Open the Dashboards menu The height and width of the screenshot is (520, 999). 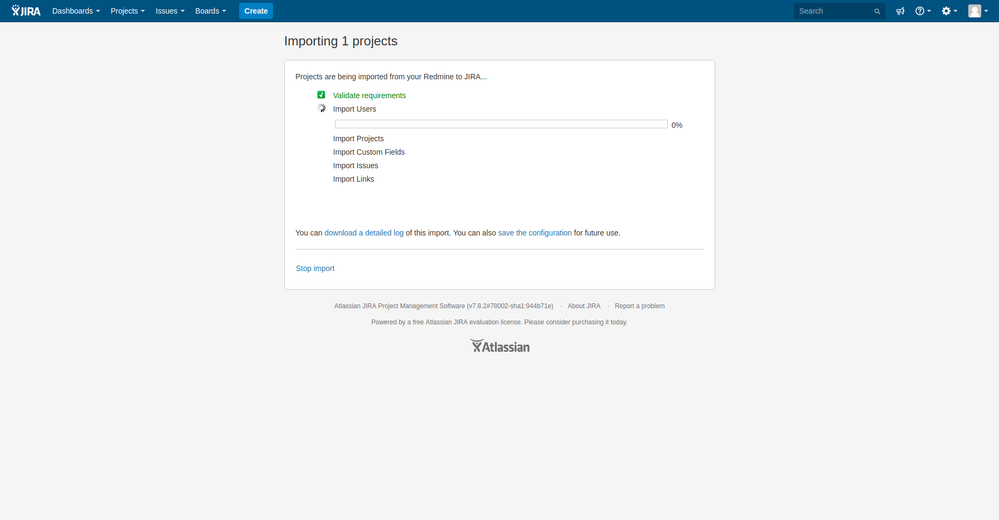click(x=76, y=11)
